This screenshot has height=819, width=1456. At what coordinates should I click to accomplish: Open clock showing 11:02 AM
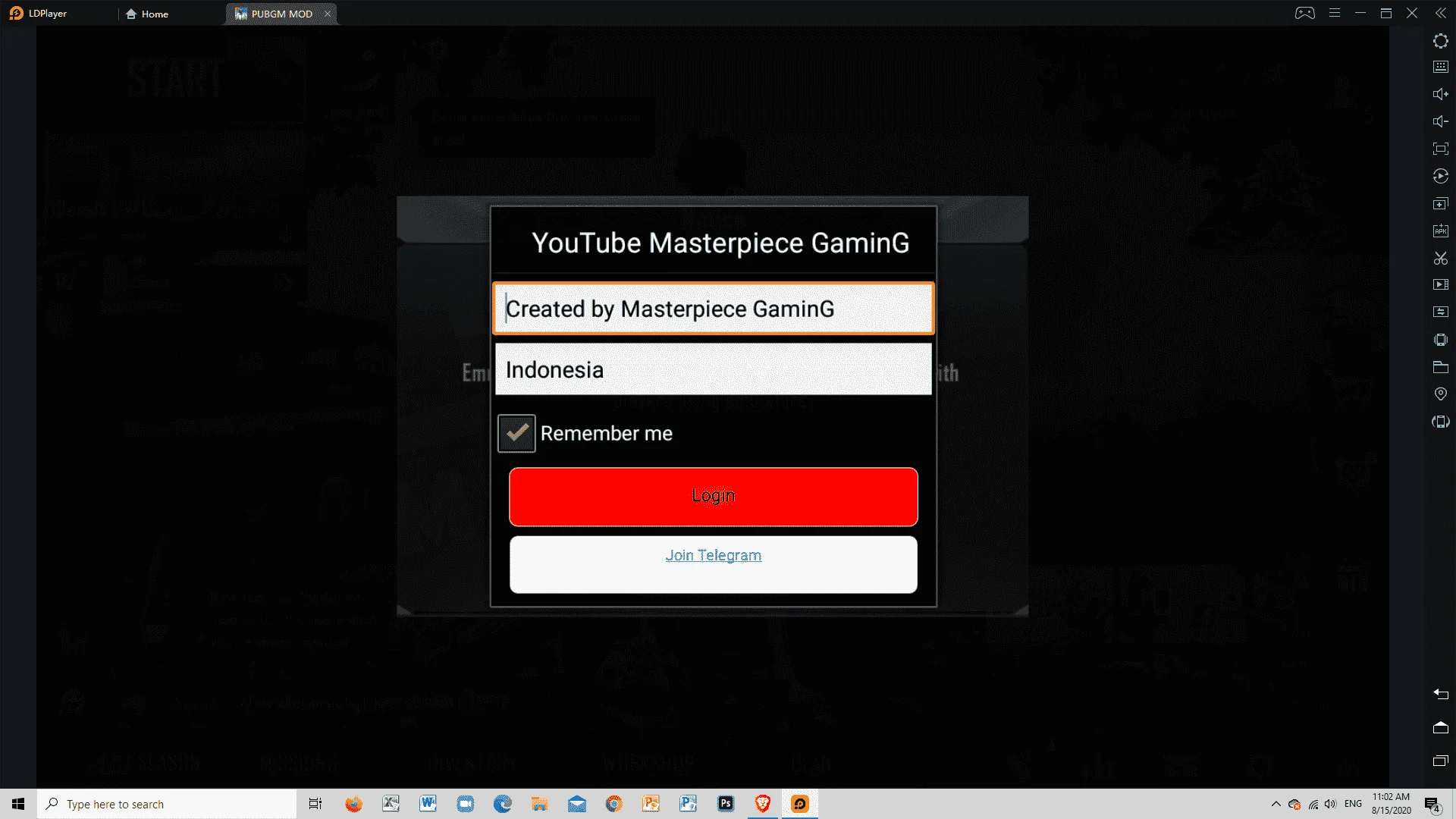[x=1391, y=804]
